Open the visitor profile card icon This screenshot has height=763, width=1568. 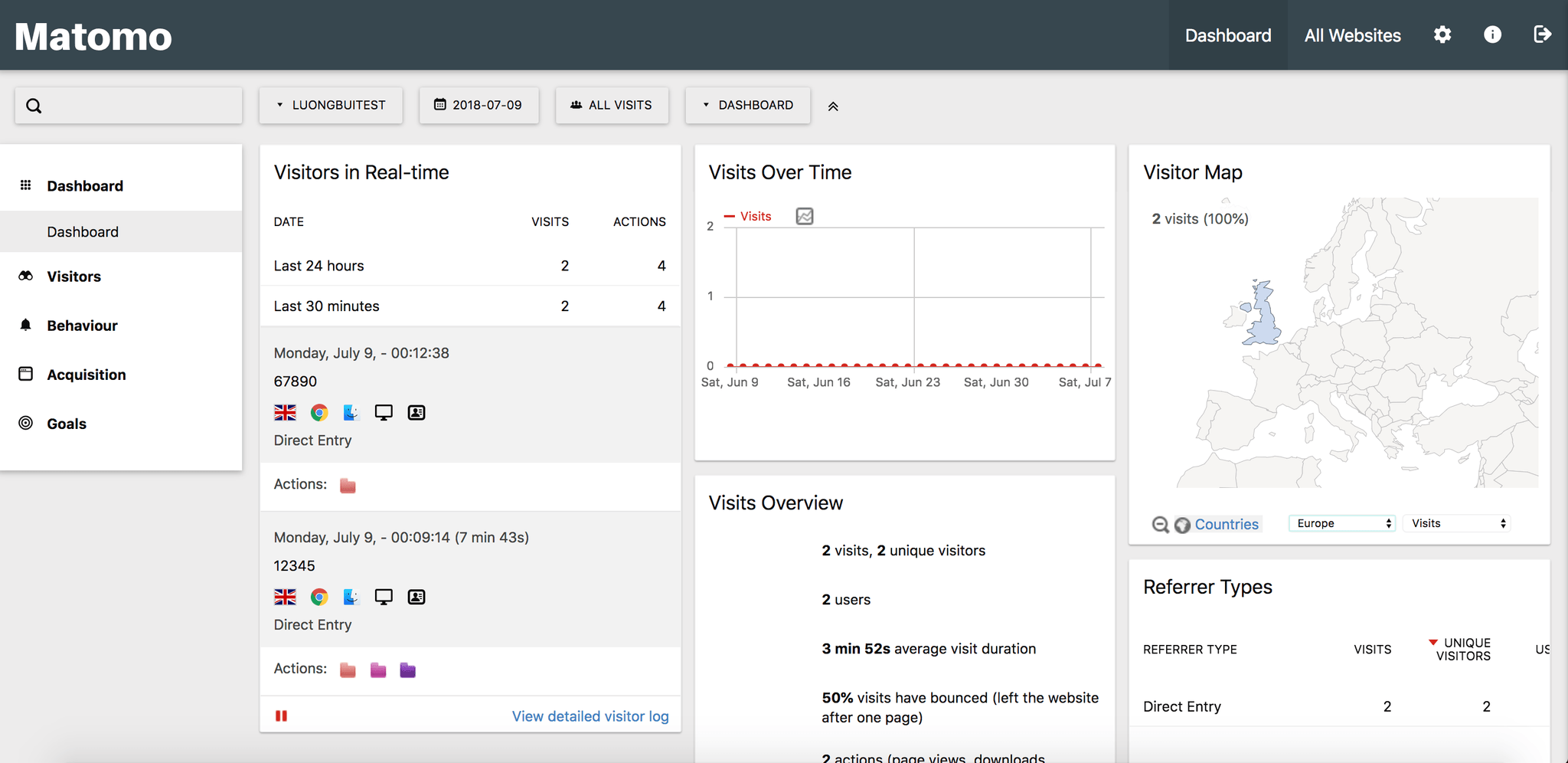point(416,412)
